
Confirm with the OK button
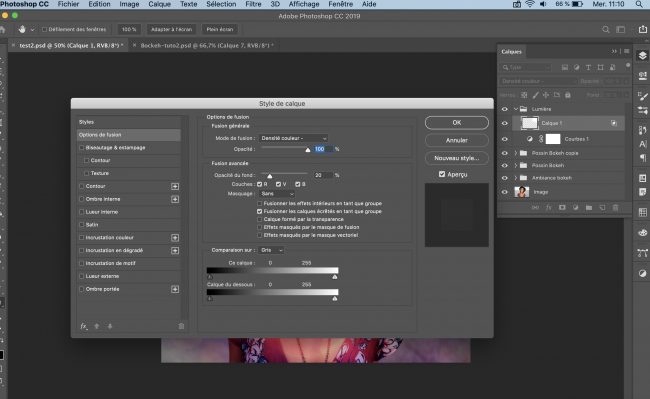pos(457,123)
